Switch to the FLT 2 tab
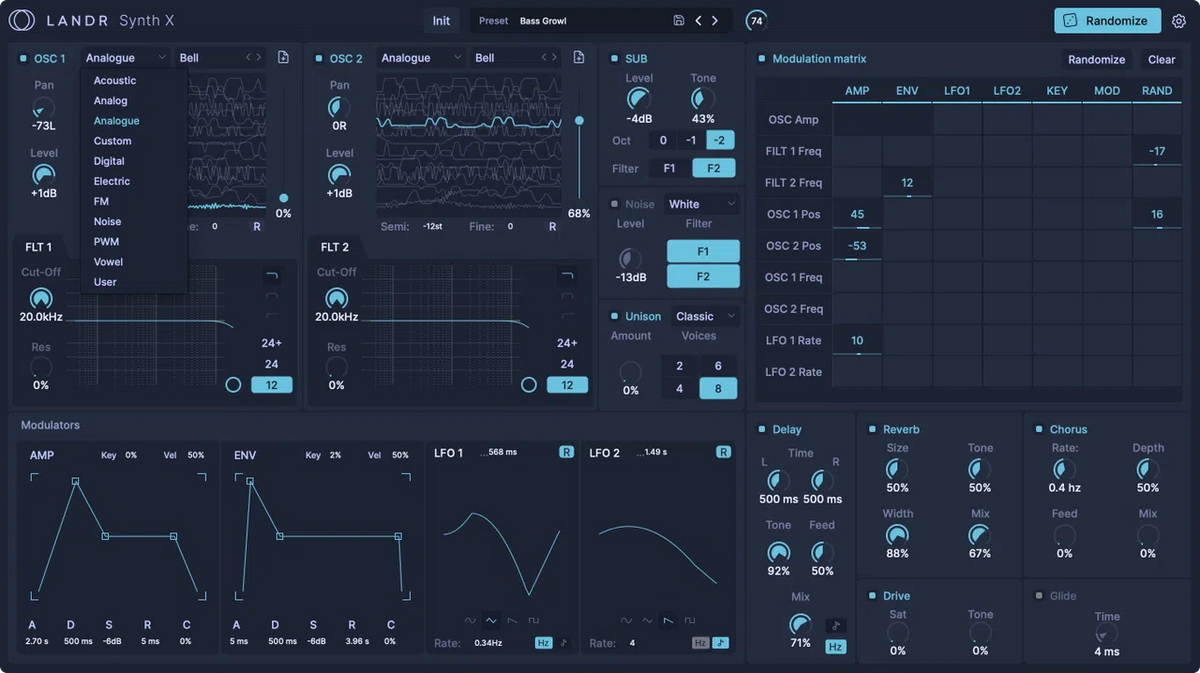Viewport: 1200px width, 673px height. (334, 246)
